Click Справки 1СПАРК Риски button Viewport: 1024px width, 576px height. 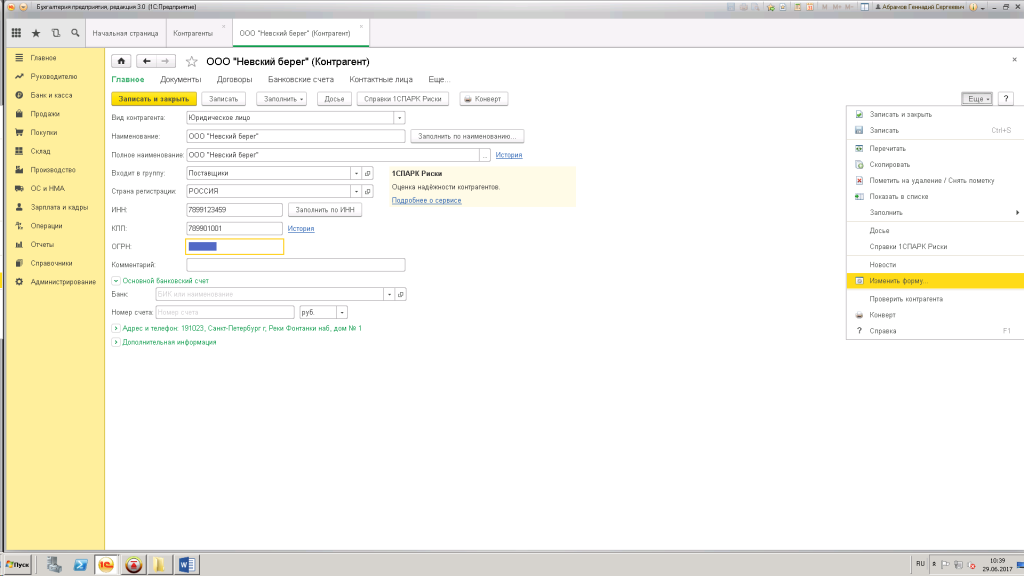pyautogui.click(x=402, y=99)
